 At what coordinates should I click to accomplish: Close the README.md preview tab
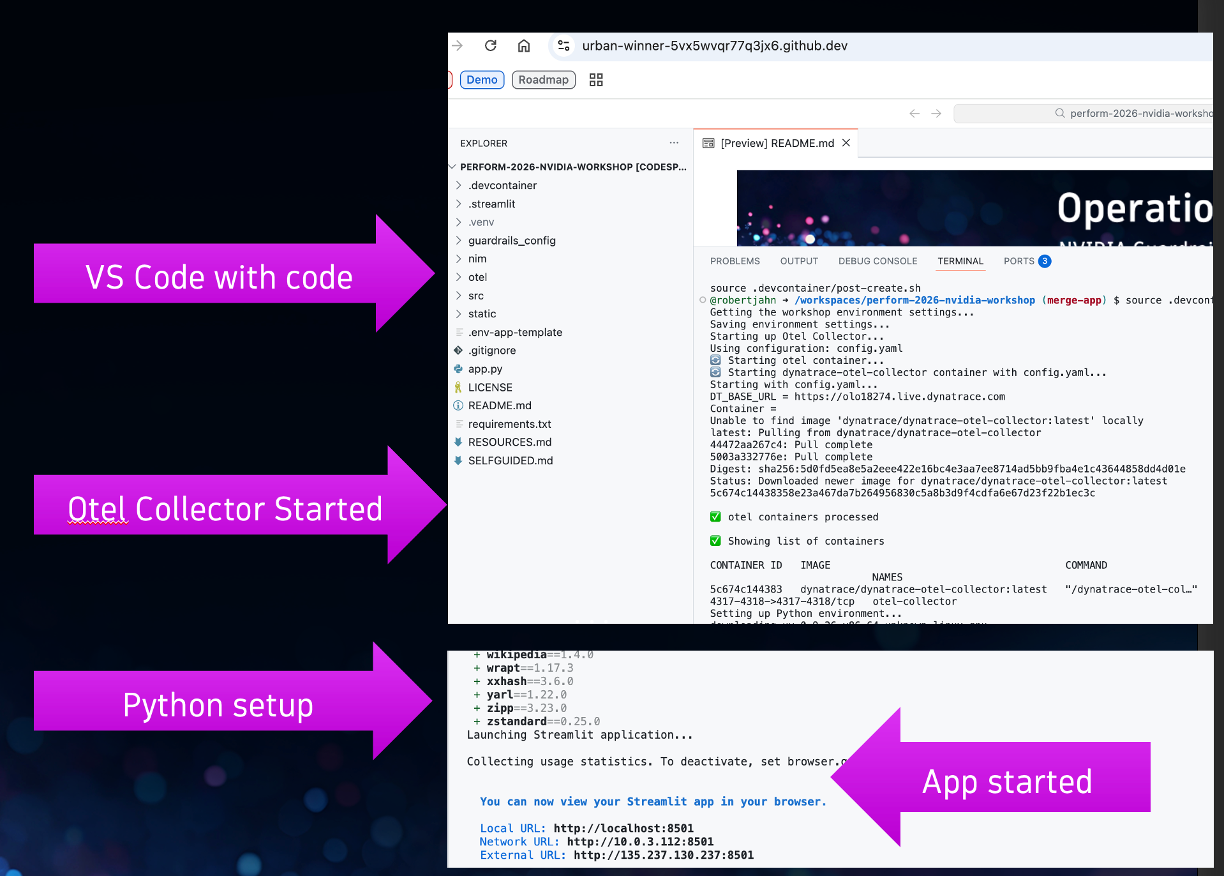tap(846, 143)
